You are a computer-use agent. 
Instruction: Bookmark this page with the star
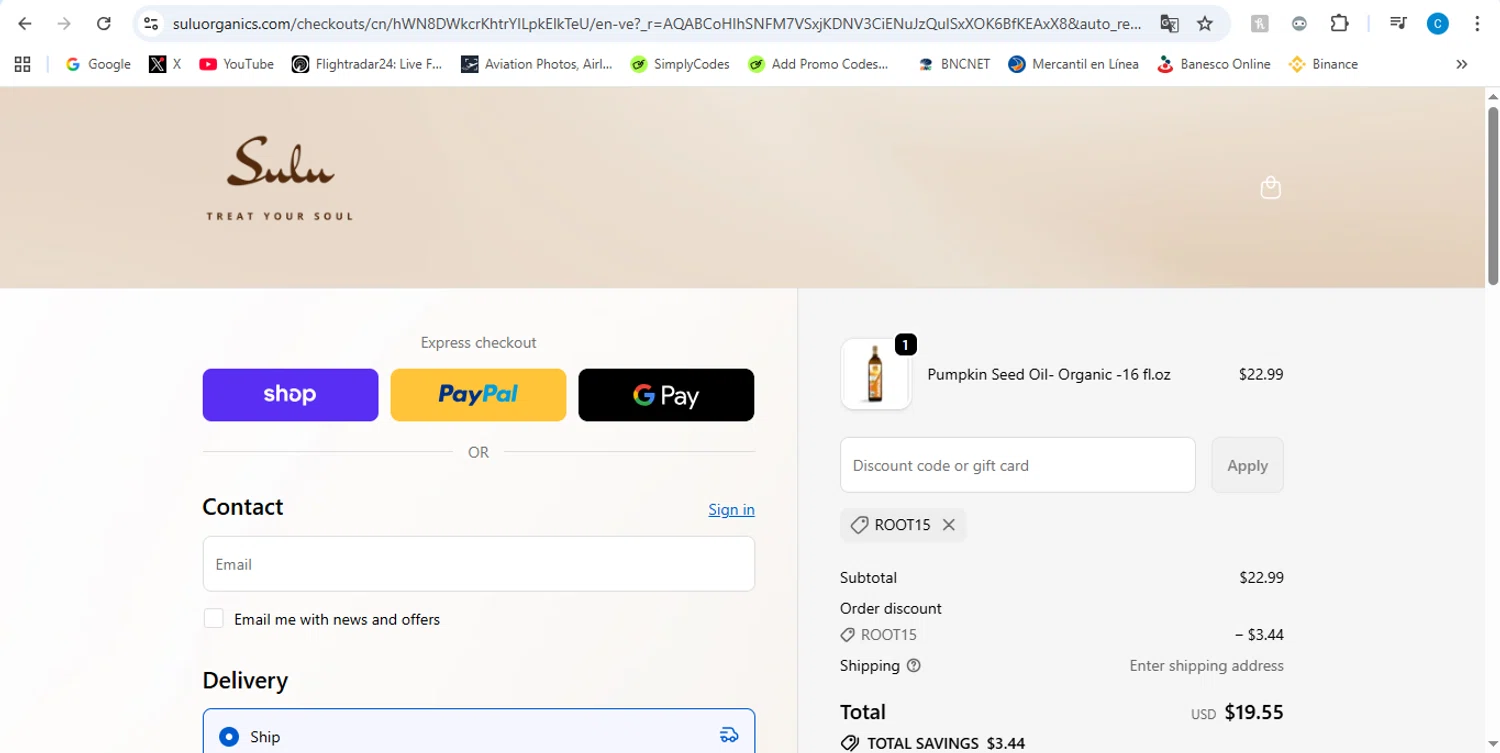tap(1205, 23)
